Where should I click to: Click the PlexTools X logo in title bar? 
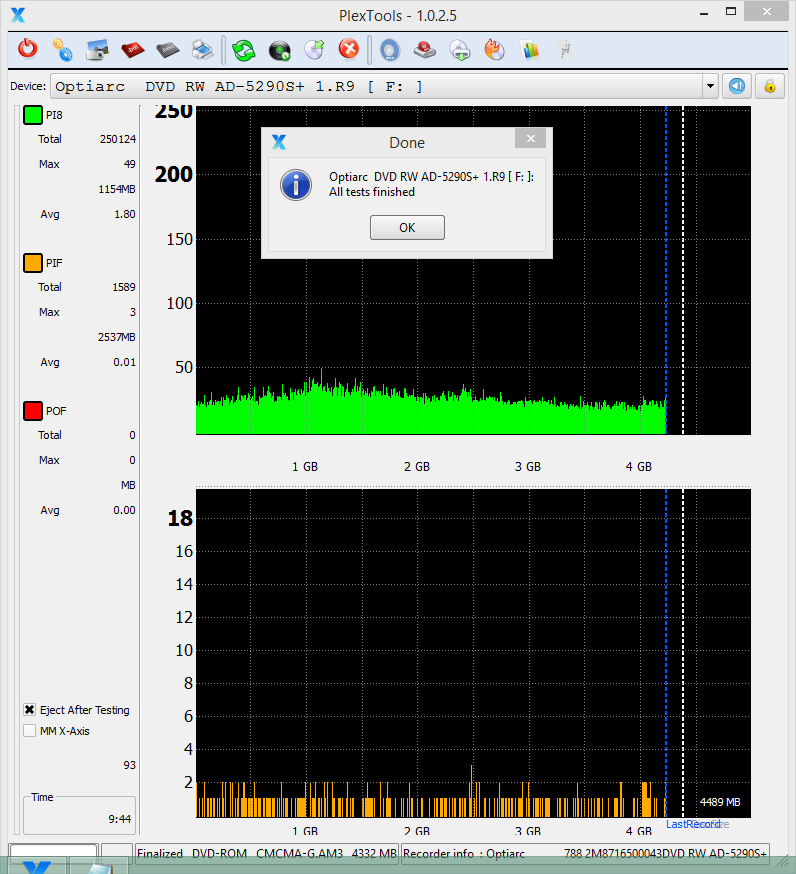pos(18,15)
